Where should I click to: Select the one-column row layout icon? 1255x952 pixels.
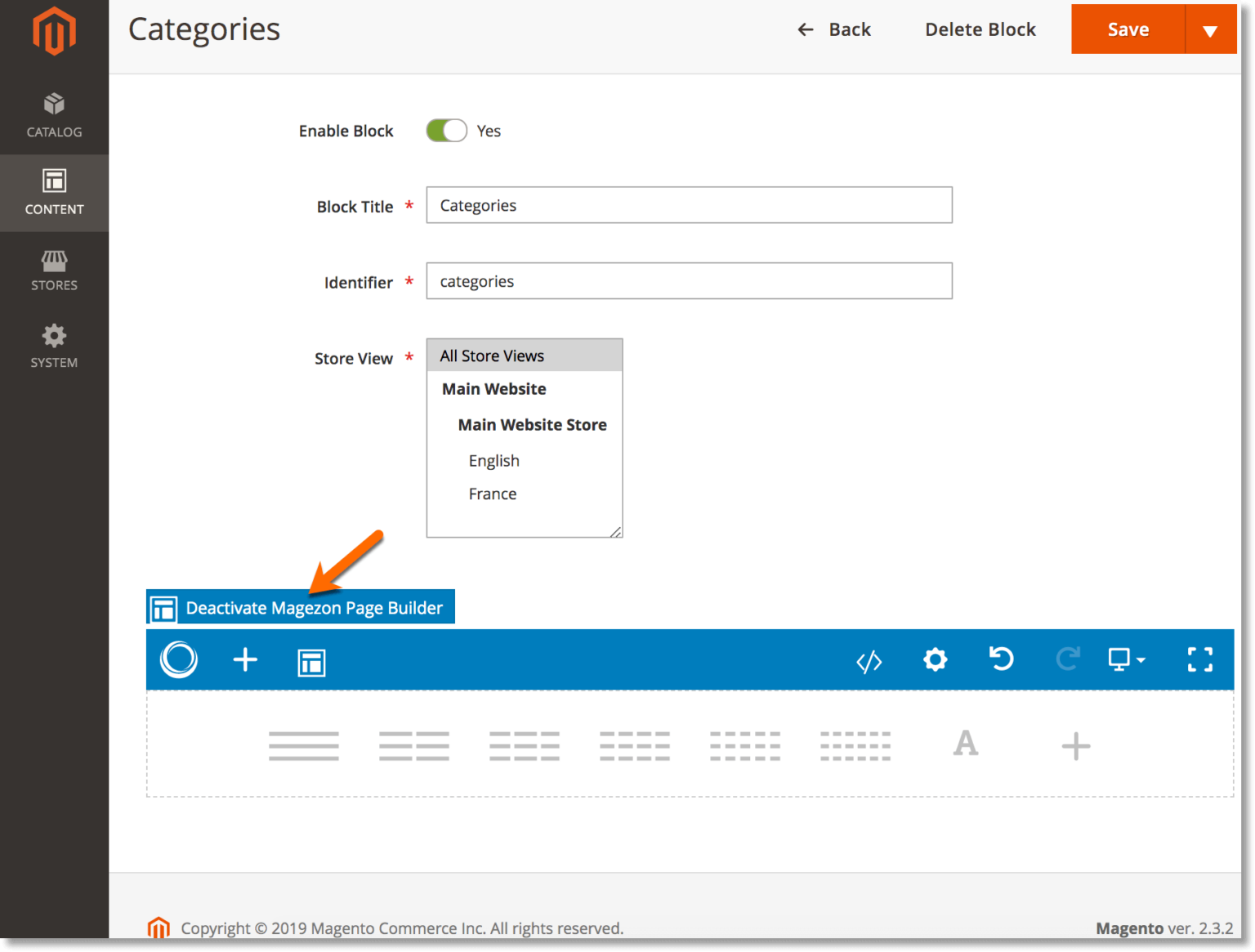pos(304,744)
